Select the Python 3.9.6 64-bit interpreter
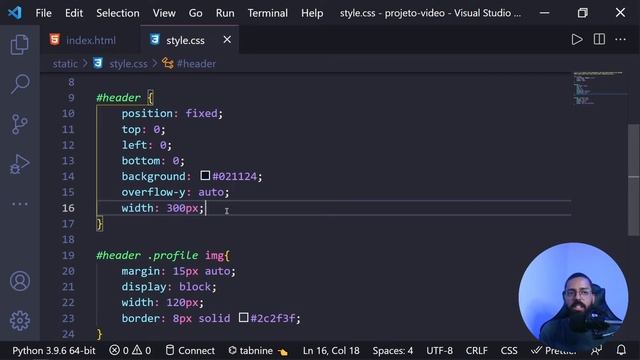This screenshot has height=360, width=640. click(53, 350)
